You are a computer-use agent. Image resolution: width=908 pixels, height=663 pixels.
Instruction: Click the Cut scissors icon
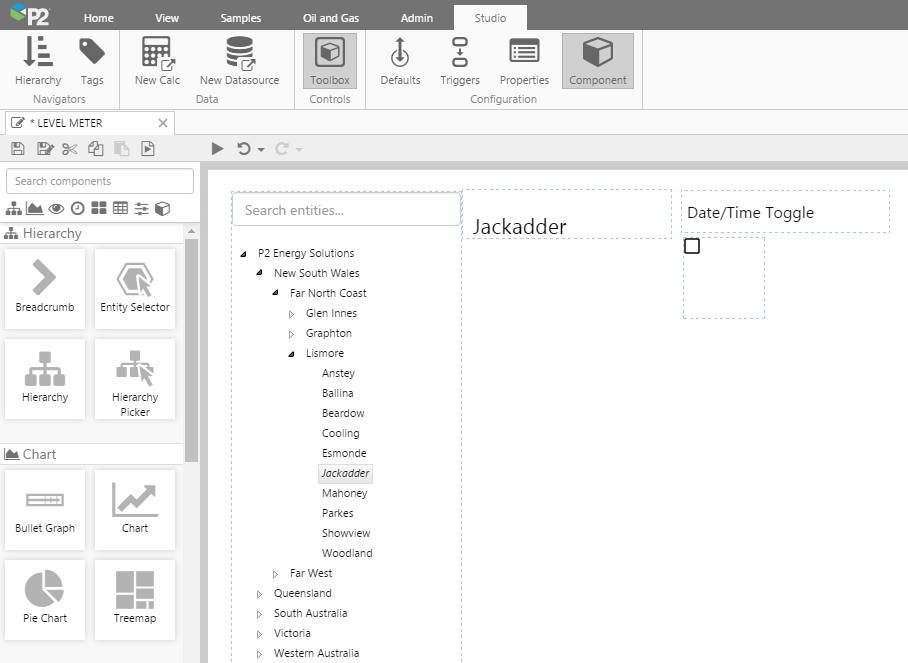[69, 149]
